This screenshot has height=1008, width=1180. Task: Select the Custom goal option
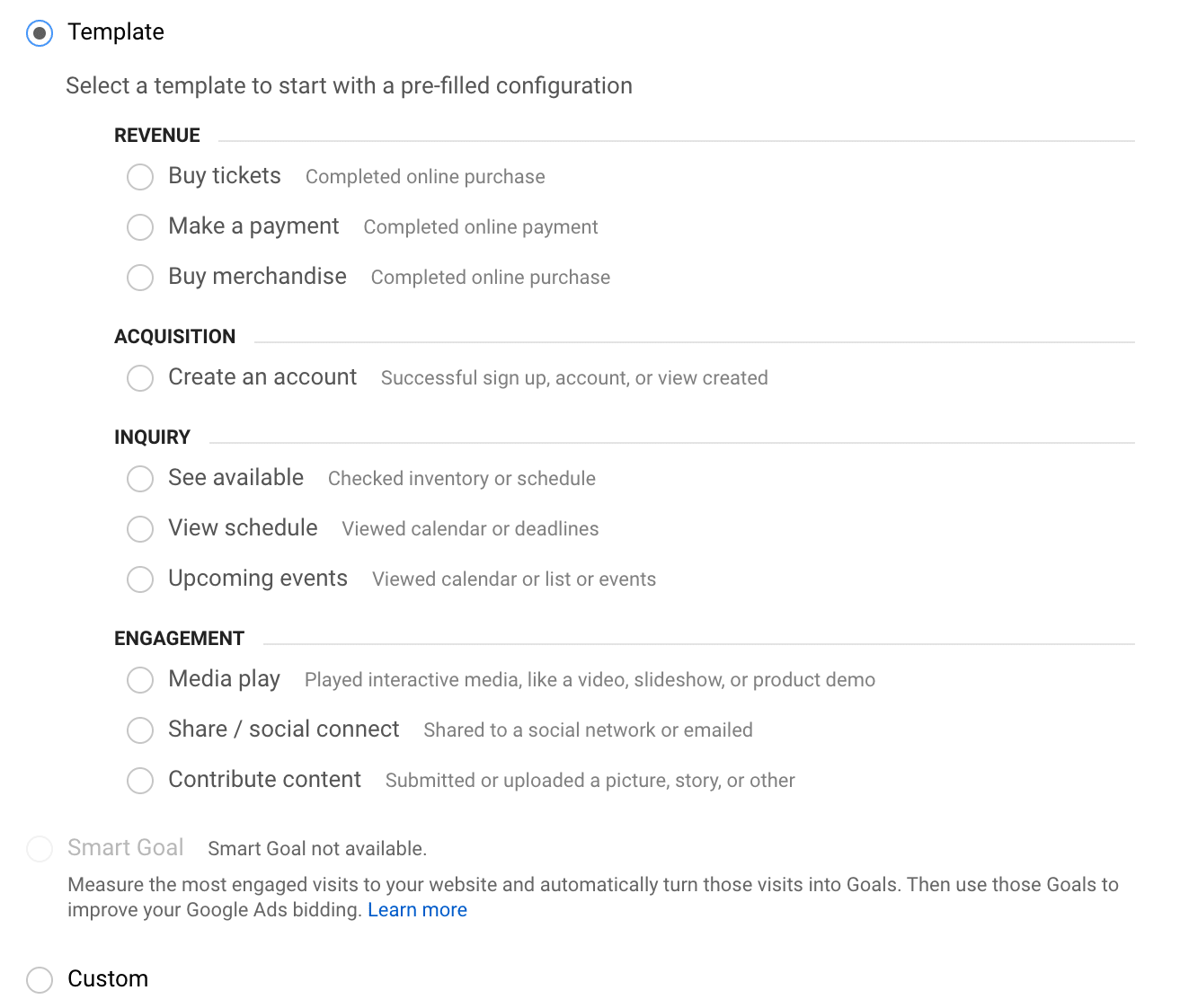(40, 979)
